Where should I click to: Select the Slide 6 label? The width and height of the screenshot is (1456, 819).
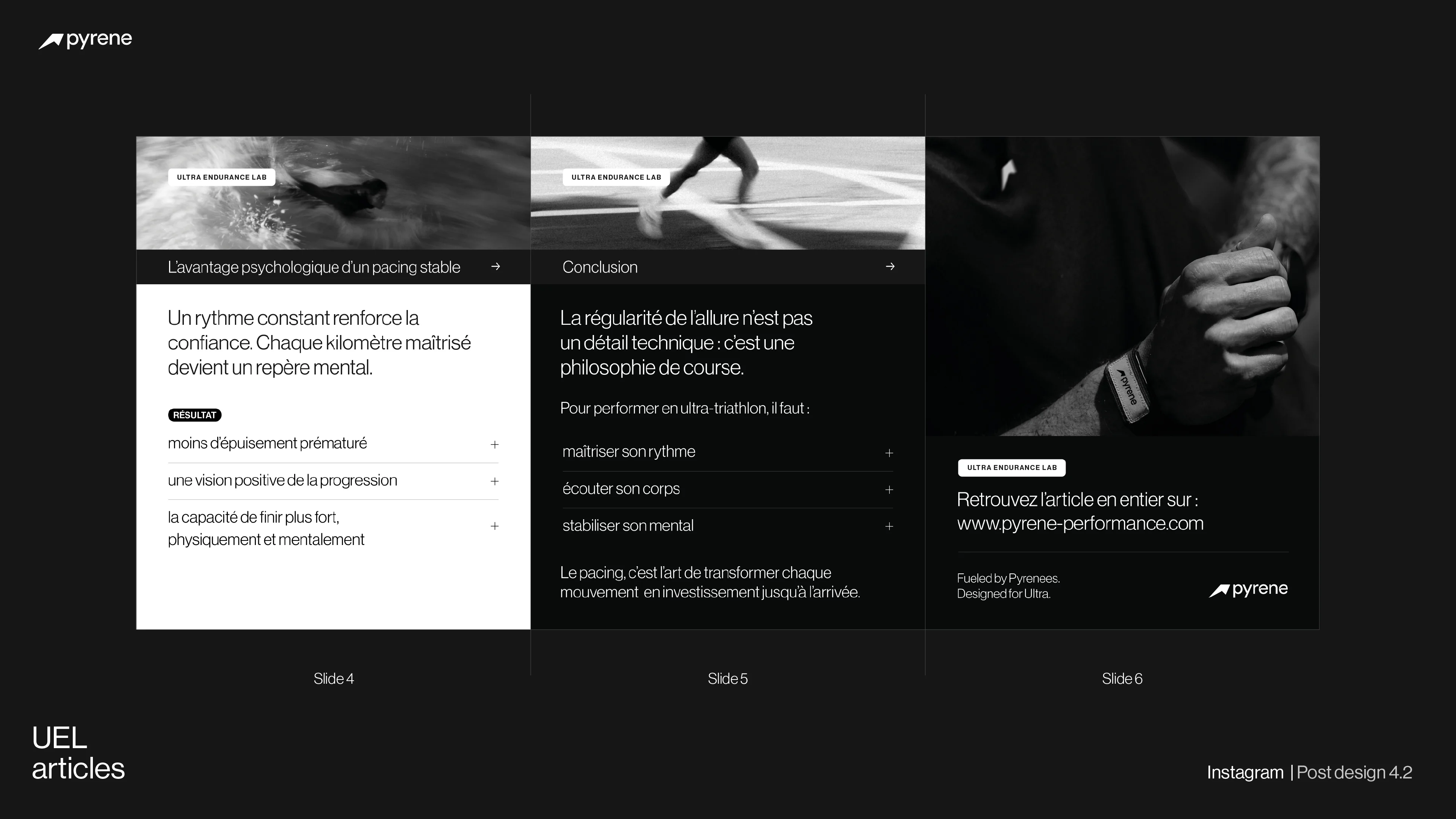coord(1122,678)
